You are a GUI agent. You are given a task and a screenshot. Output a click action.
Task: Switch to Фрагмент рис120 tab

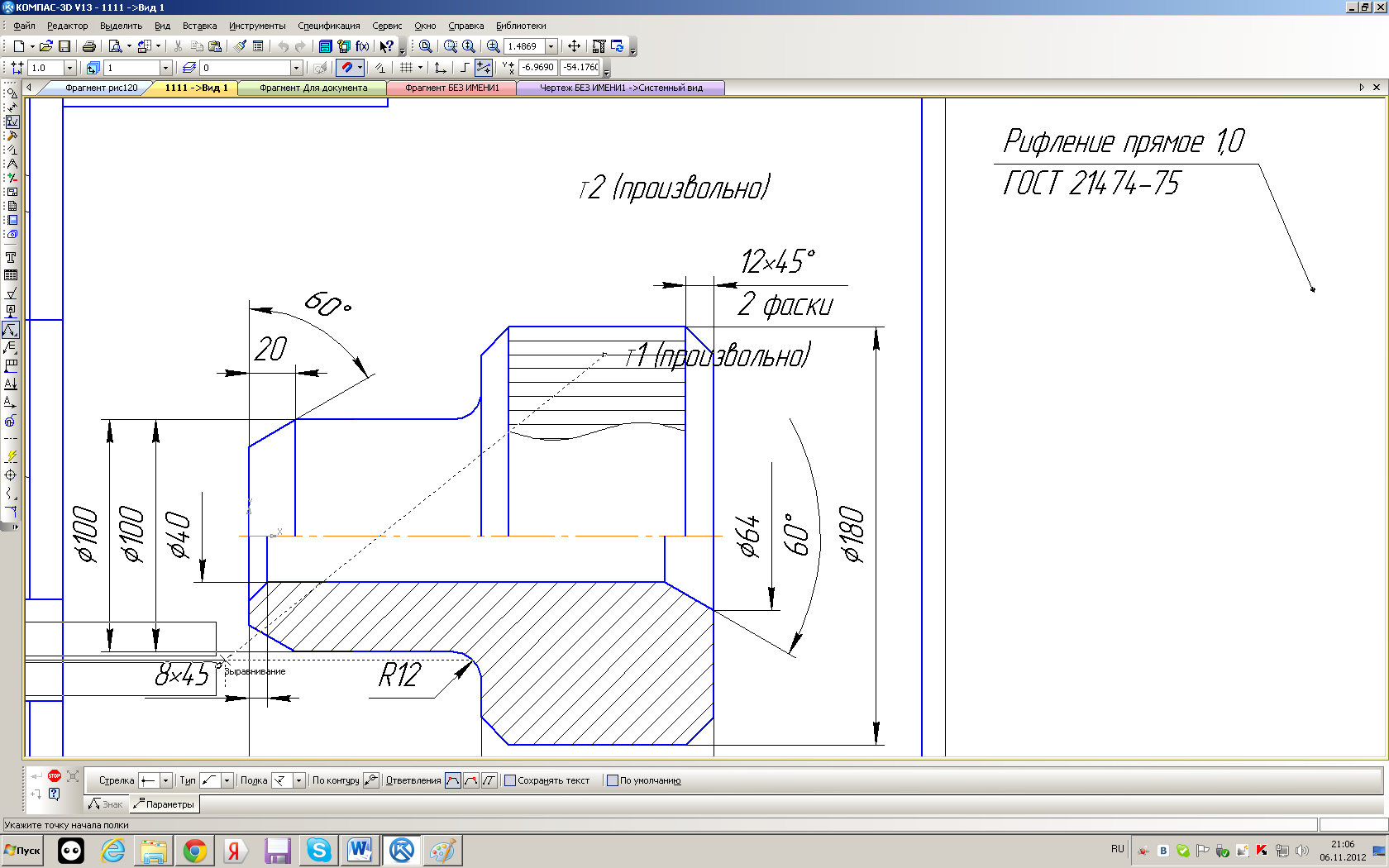click(101, 88)
